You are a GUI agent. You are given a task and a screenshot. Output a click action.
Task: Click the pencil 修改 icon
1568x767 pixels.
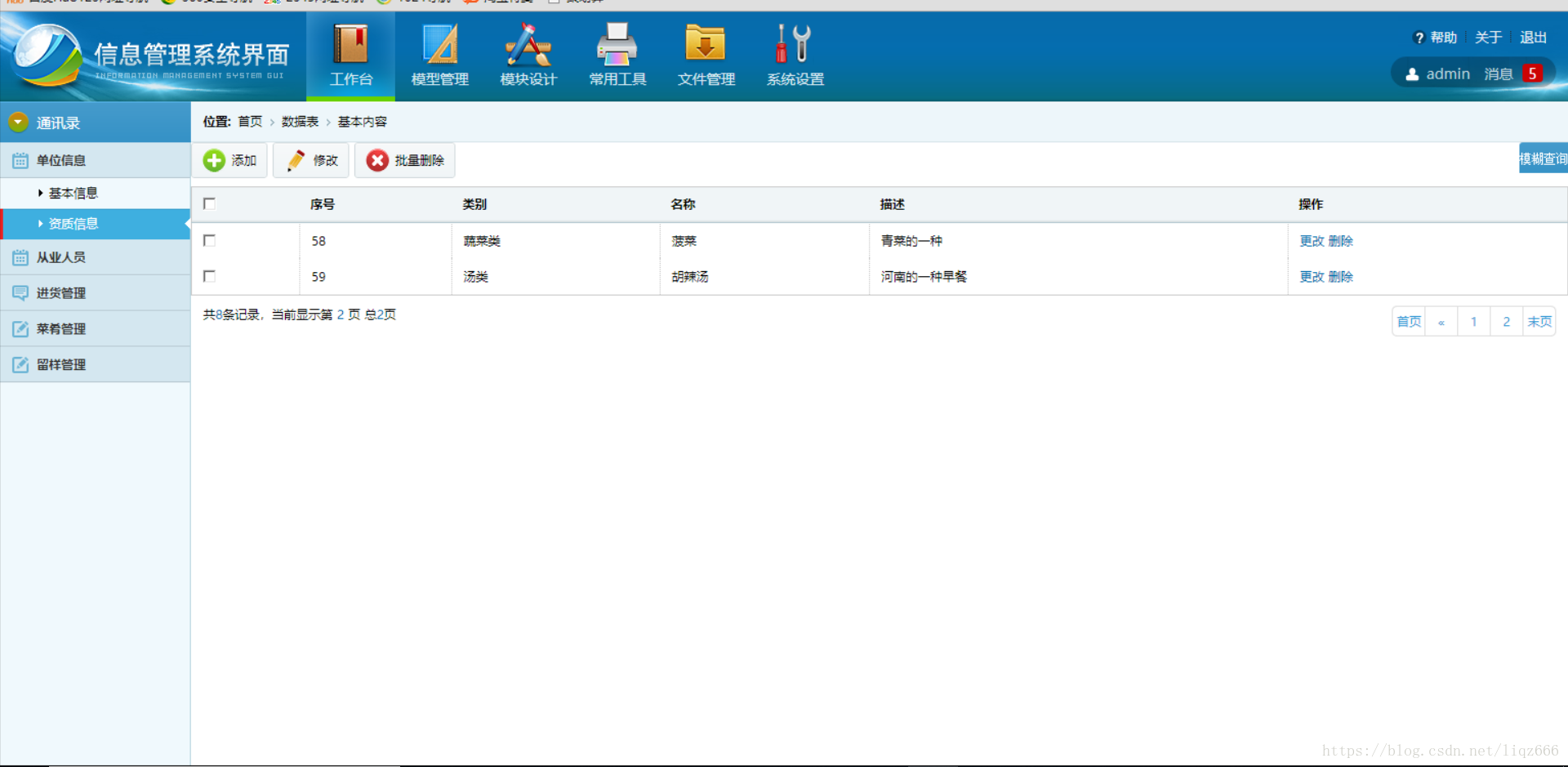(x=296, y=160)
